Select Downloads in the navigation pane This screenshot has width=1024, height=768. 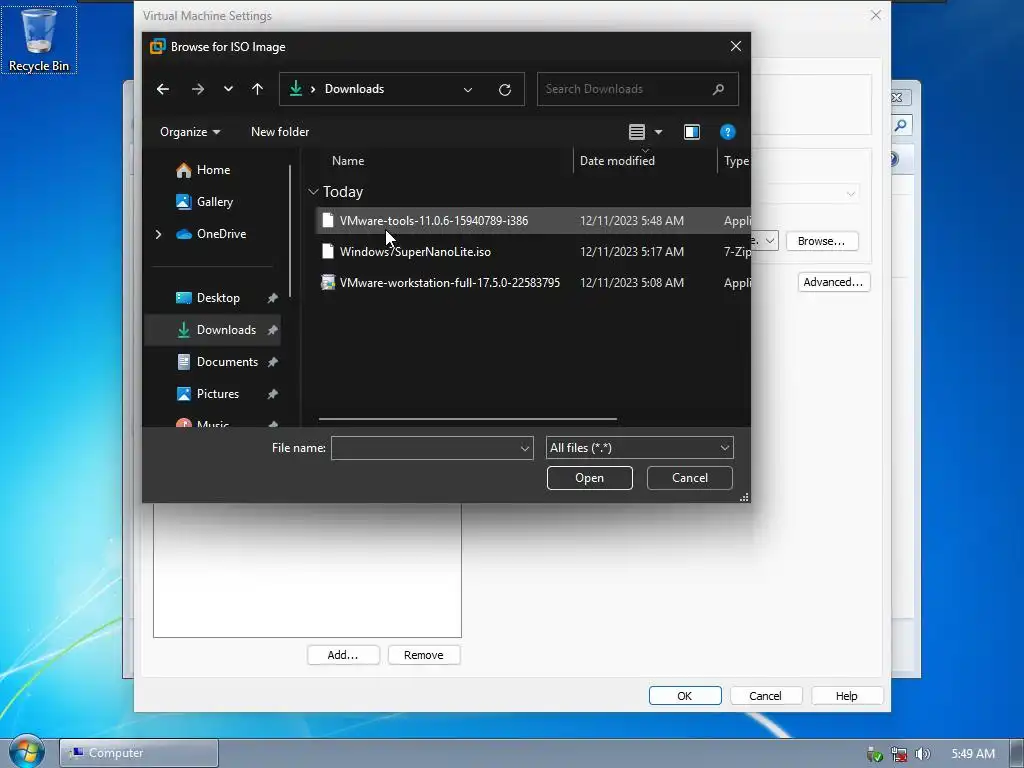pos(213,330)
